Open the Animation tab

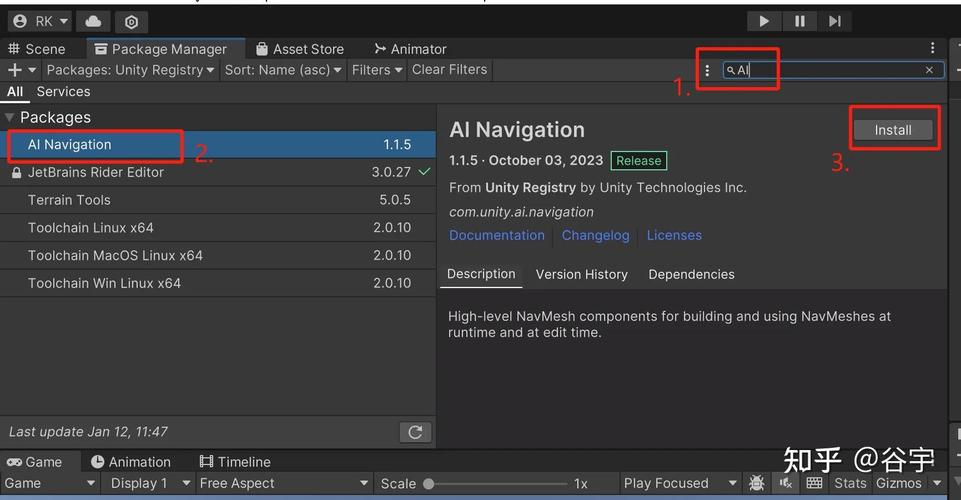point(131,462)
